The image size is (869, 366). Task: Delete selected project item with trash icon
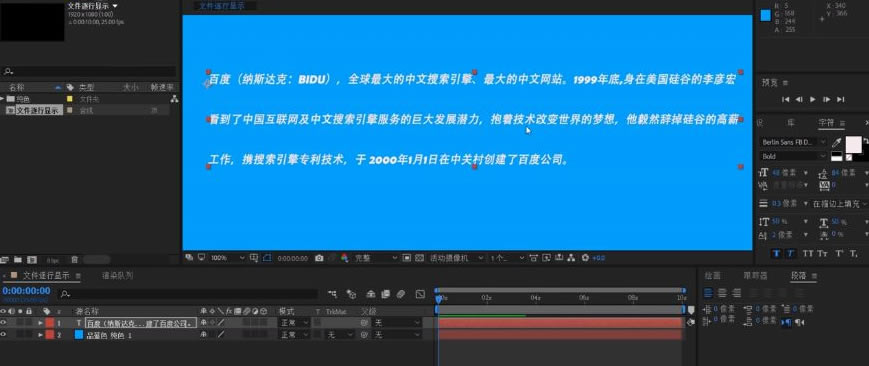[x=74, y=260]
